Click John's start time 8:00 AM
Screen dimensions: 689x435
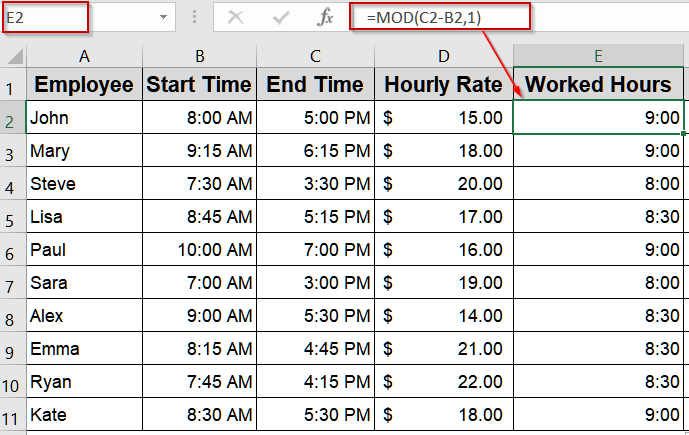[199, 117]
